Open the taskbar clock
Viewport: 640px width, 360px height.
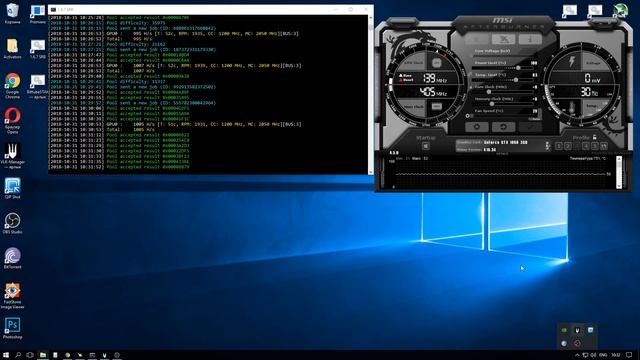coord(616,355)
